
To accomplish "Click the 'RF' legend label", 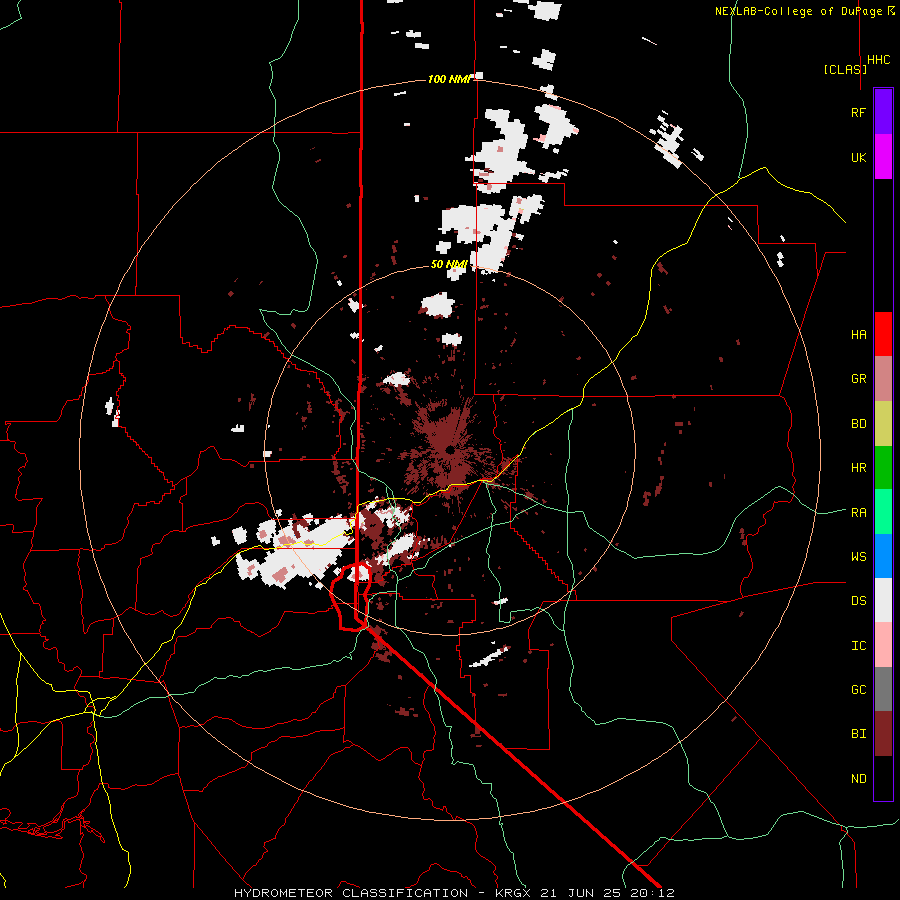I will tap(858, 112).
